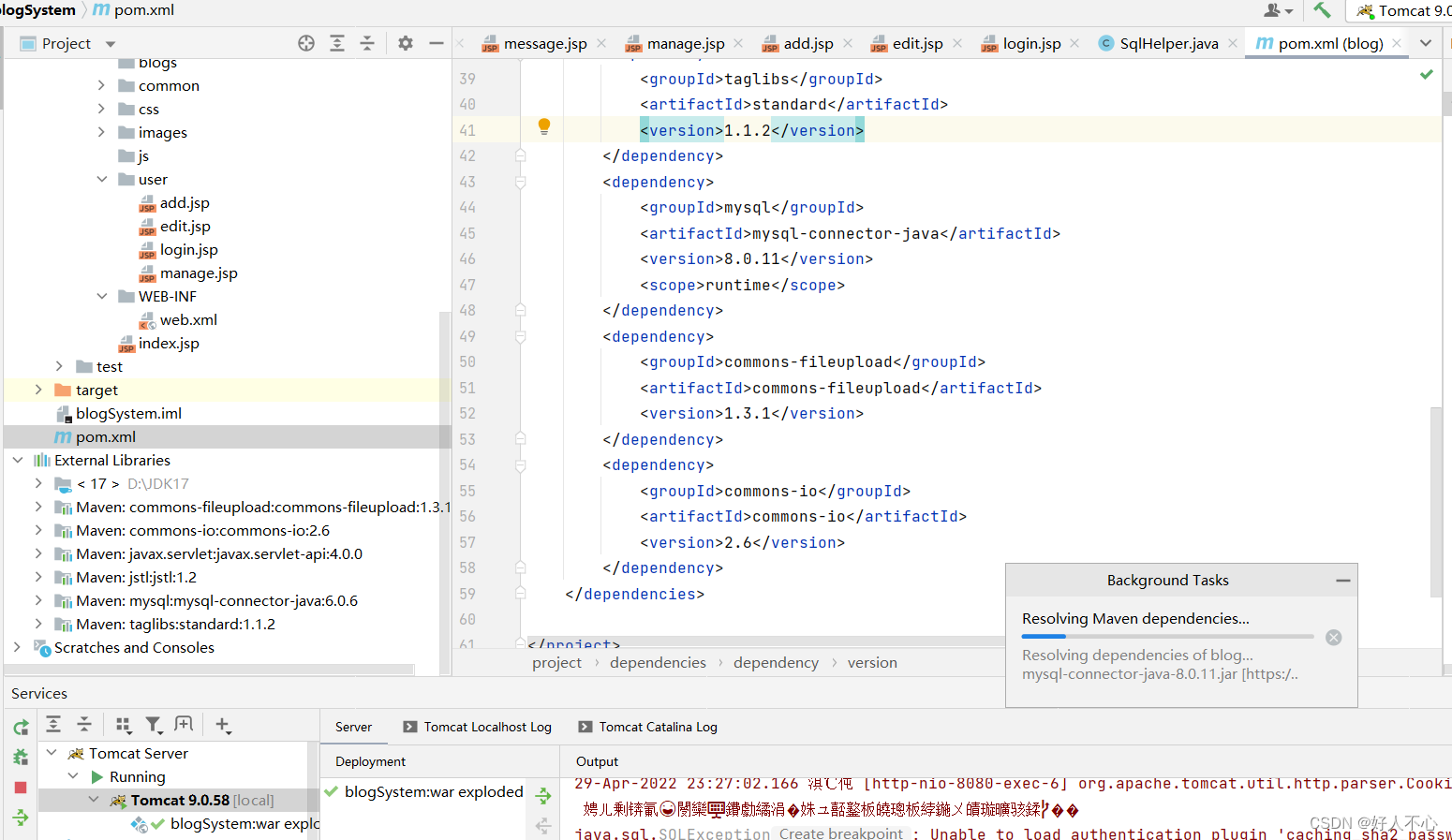Click the Create breakpoint link

[840, 832]
